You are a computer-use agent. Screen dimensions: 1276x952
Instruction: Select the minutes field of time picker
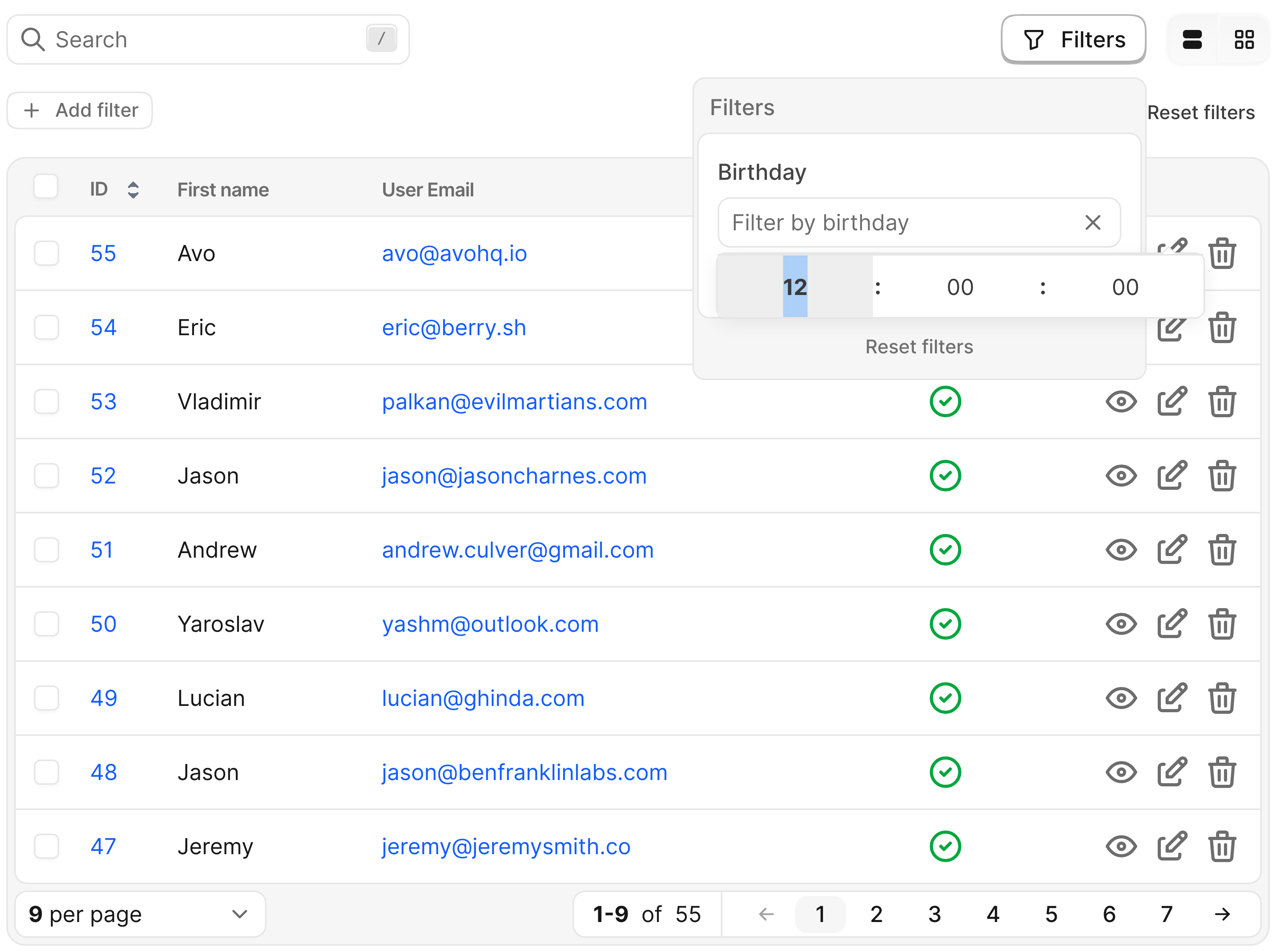coord(960,287)
